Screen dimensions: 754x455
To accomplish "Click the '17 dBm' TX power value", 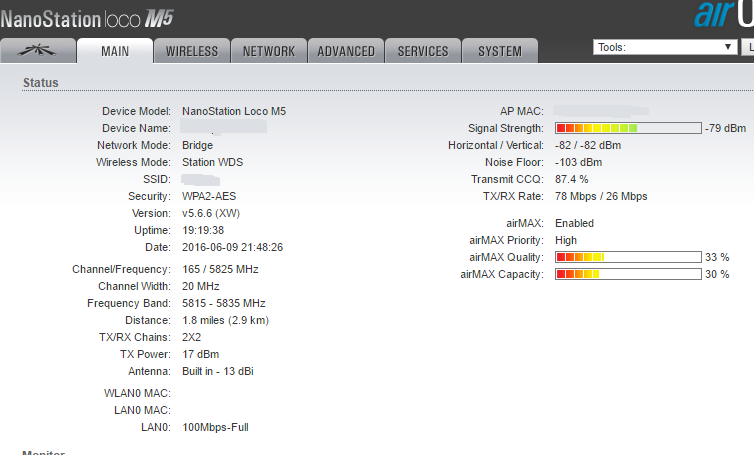I will [201, 354].
